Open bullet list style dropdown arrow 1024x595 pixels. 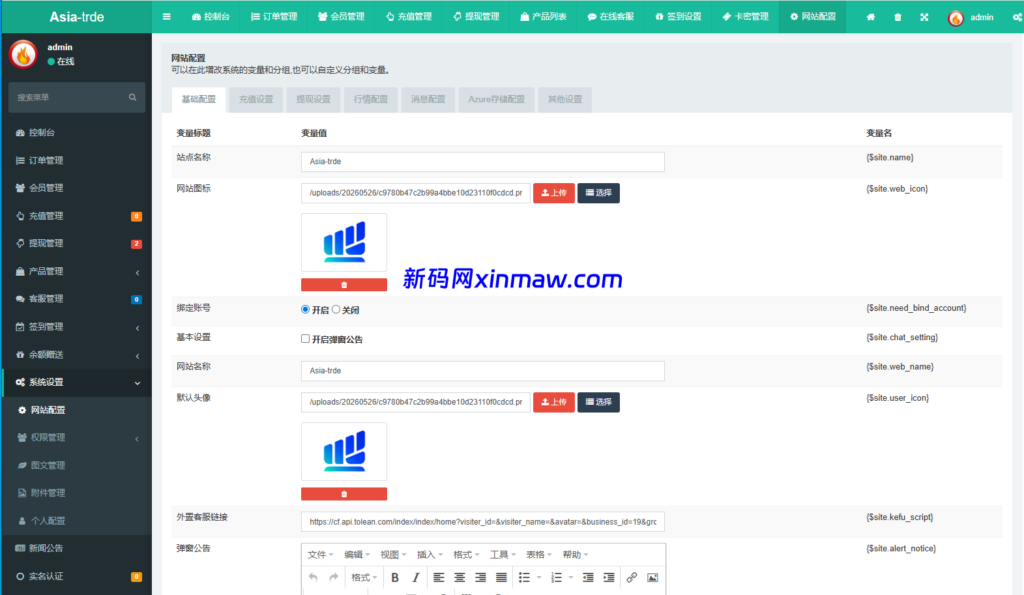pos(539,577)
